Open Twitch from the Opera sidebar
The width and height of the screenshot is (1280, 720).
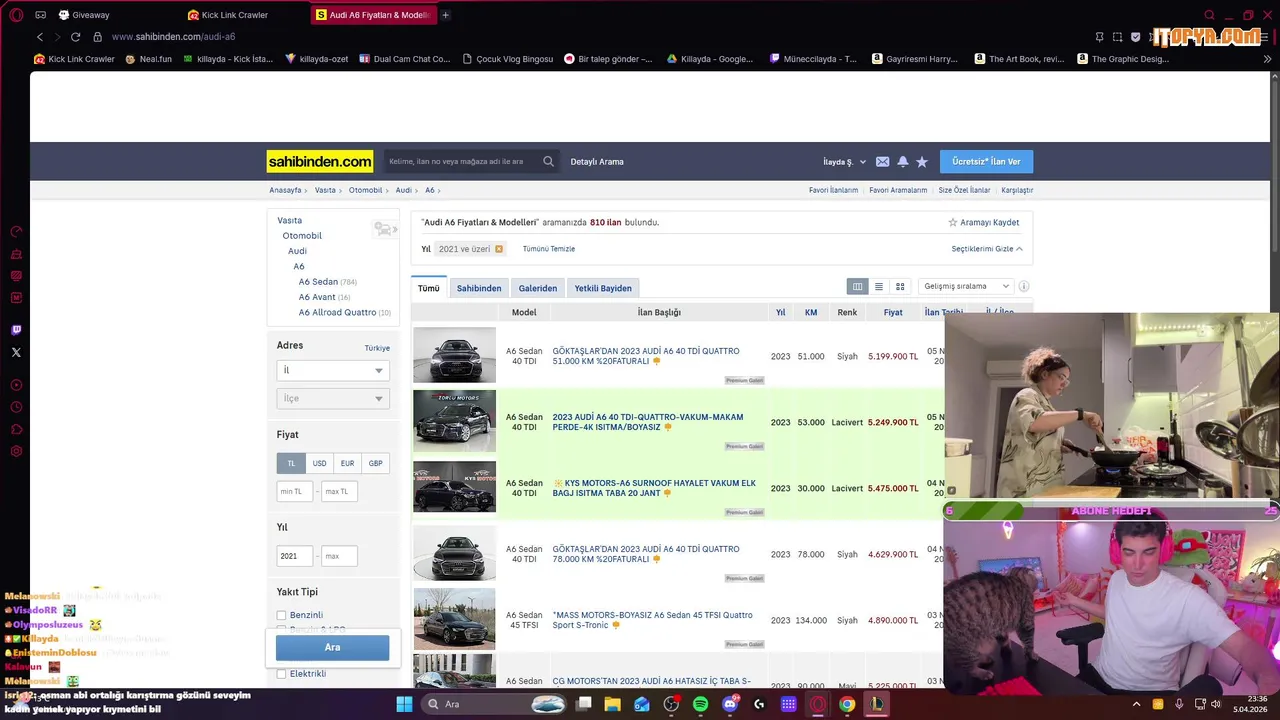16,330
